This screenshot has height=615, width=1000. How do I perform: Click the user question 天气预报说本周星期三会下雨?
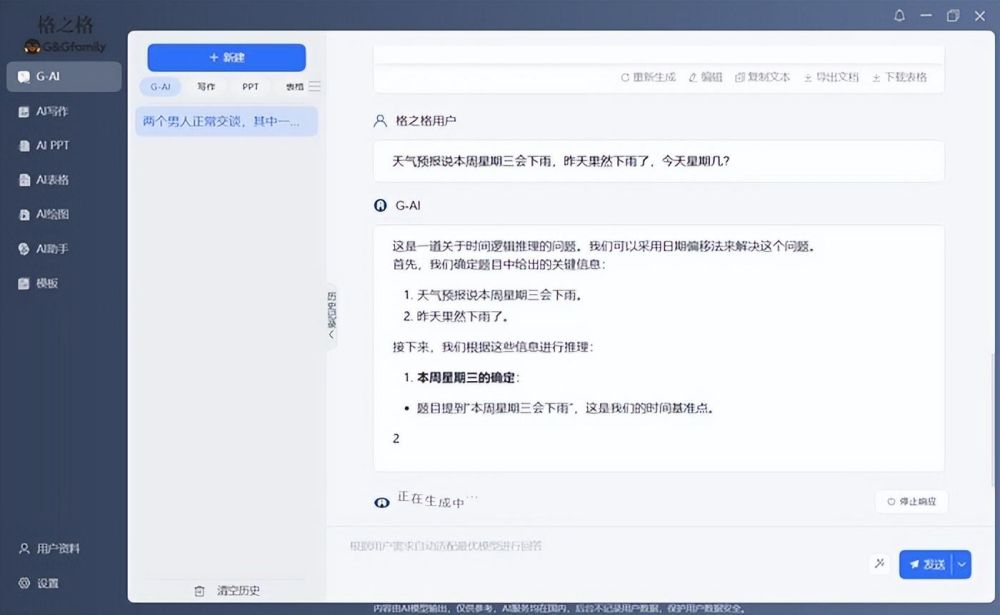(561, 161)
